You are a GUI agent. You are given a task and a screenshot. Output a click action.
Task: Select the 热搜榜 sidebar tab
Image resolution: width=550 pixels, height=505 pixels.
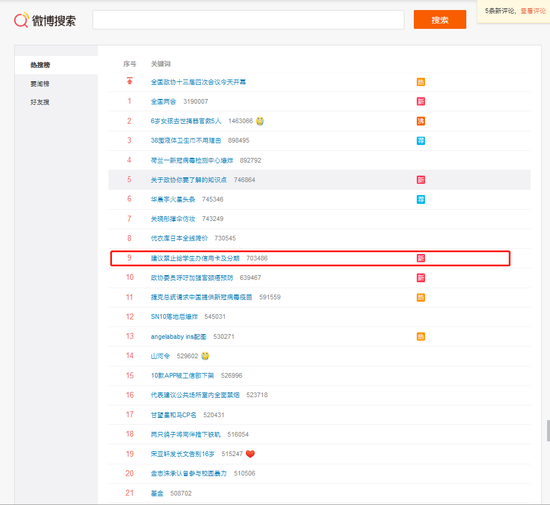pos(40,65)
